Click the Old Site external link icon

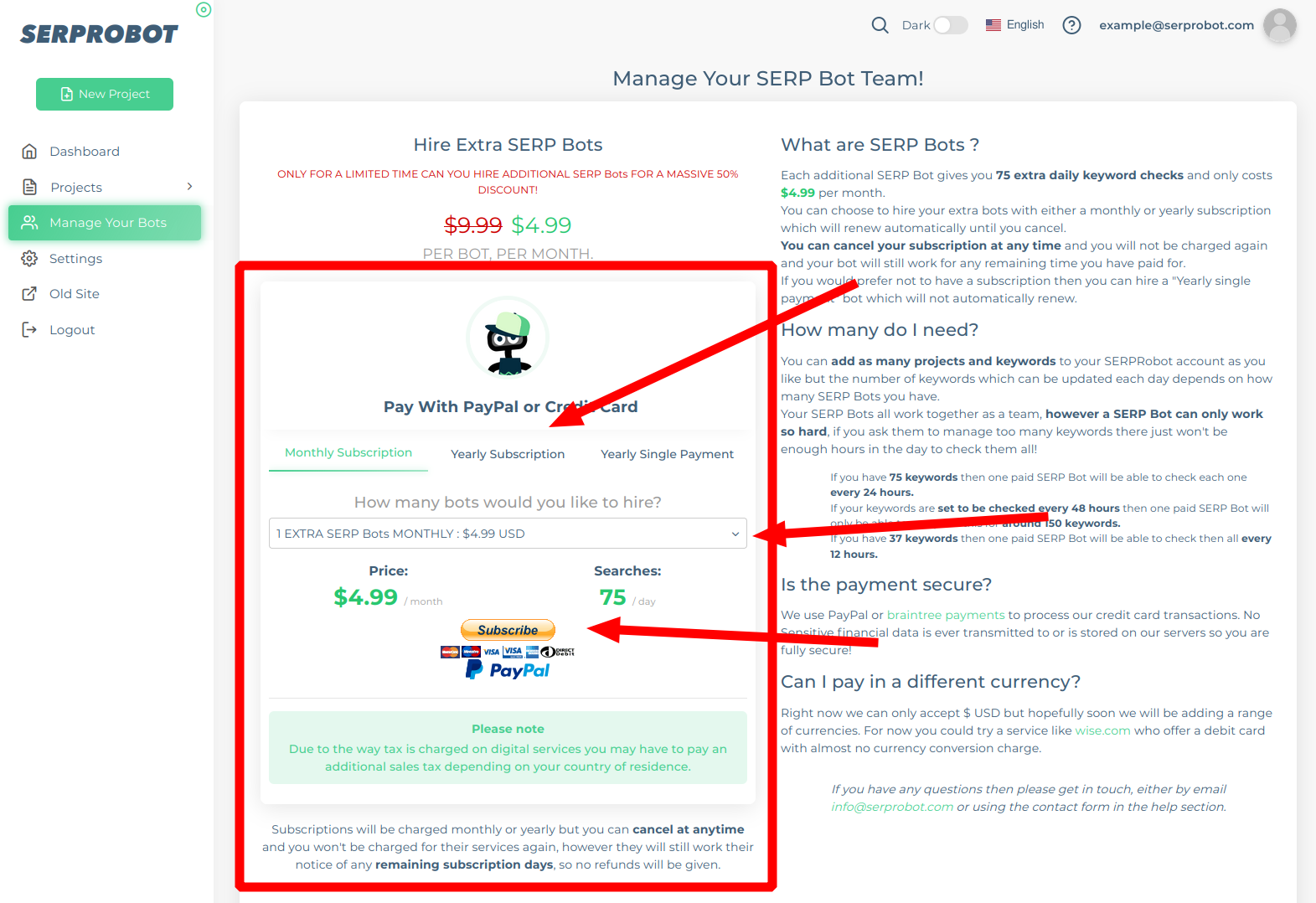point(29,294)
